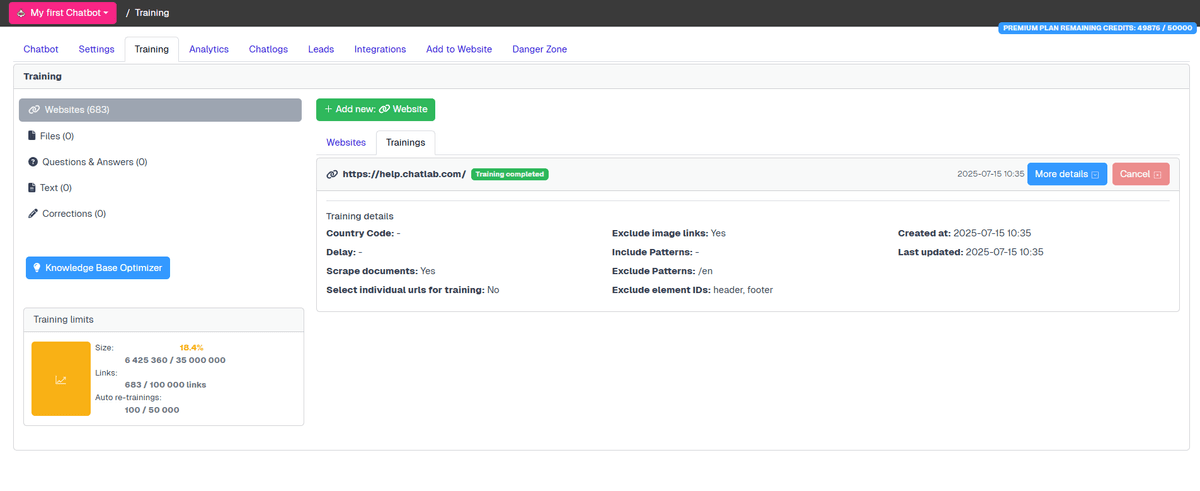Click Add new: Website button
Viewport: 1200px width, 491px height.
pos(375,109)
